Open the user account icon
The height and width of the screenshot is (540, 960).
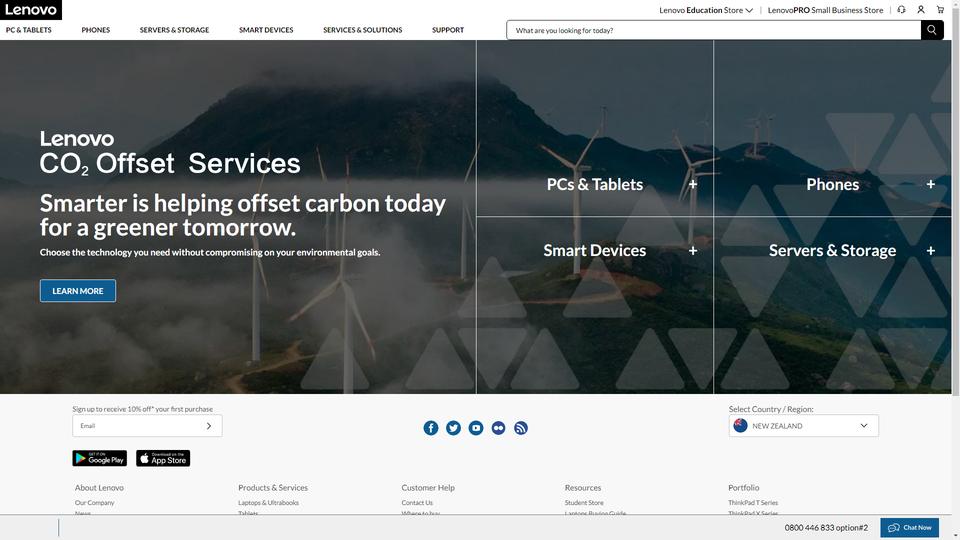coord(921,10)
